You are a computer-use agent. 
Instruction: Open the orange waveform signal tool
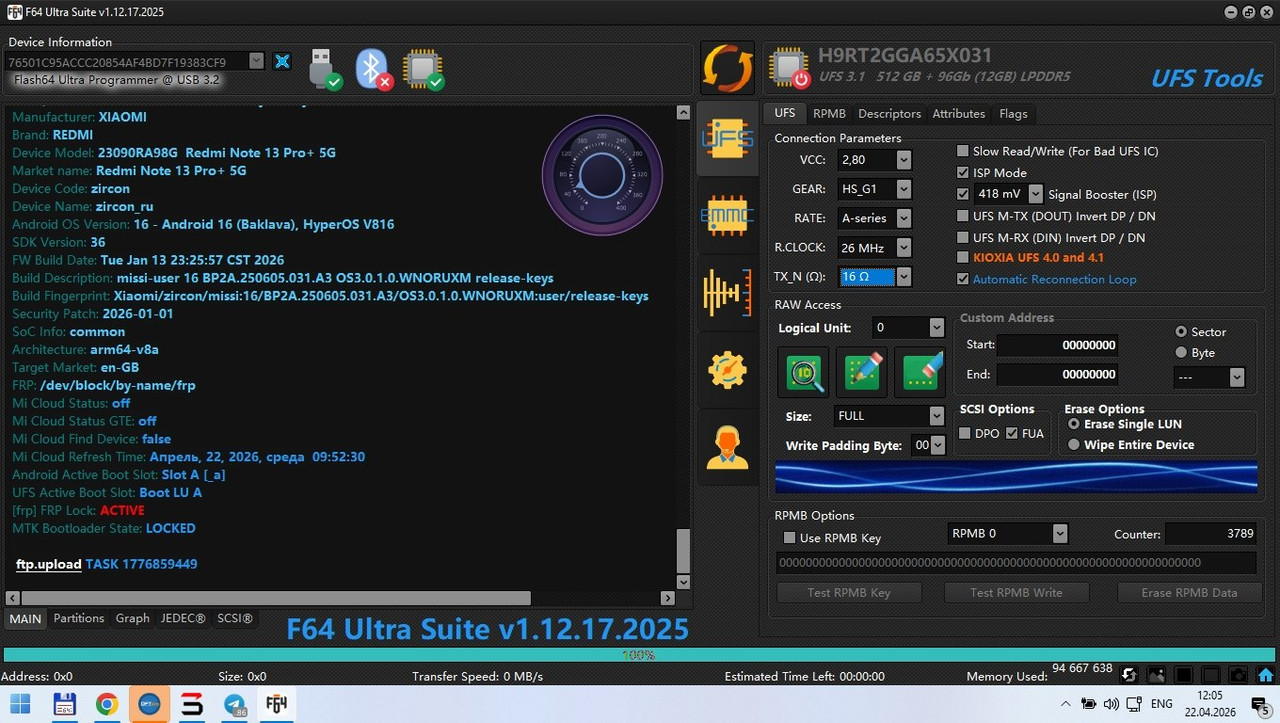(x=727, y=292)
